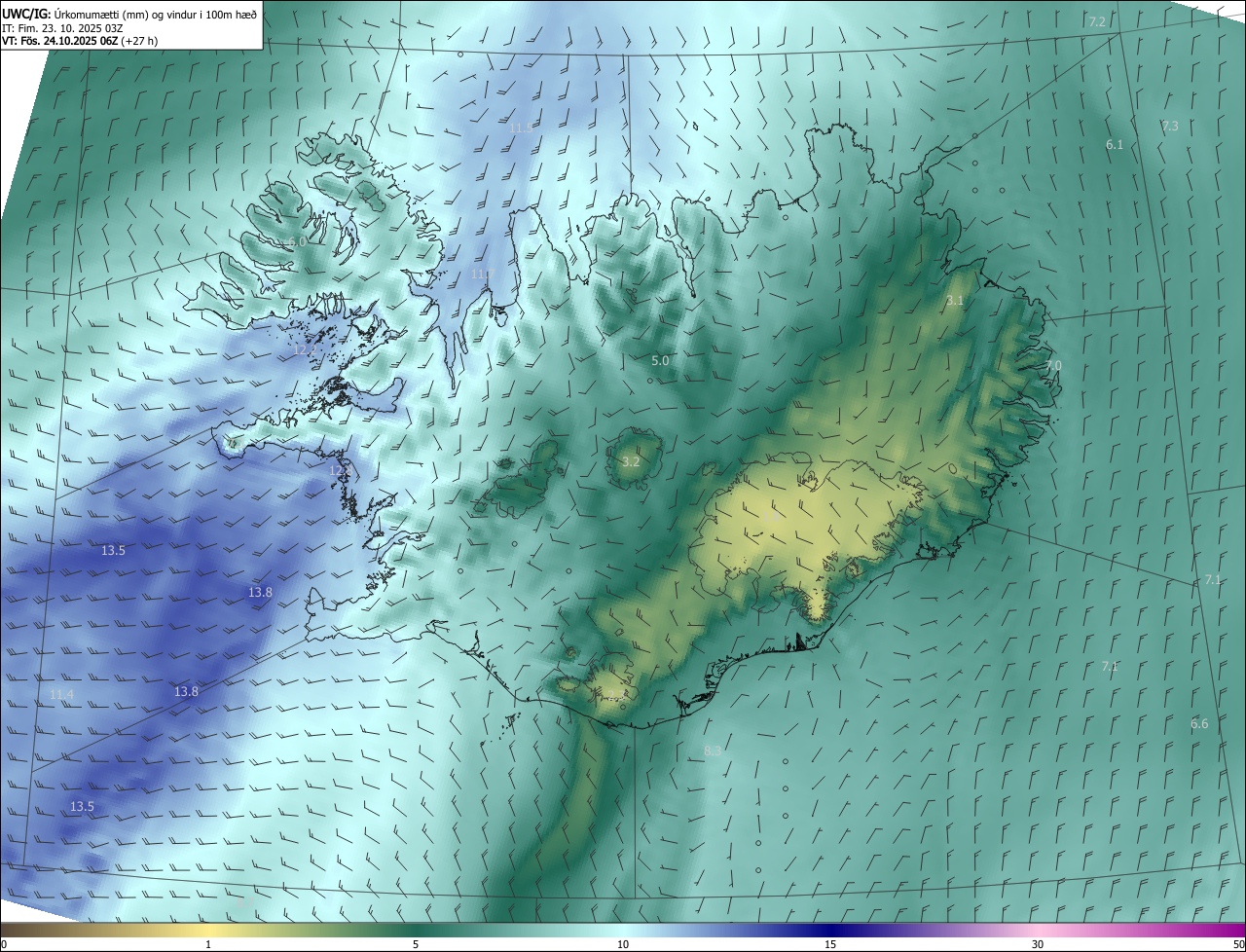The height and width of the screenshot is (952, 1246).
Task: Click the colour scale tick labelled 1
Action: pos(208,945)
